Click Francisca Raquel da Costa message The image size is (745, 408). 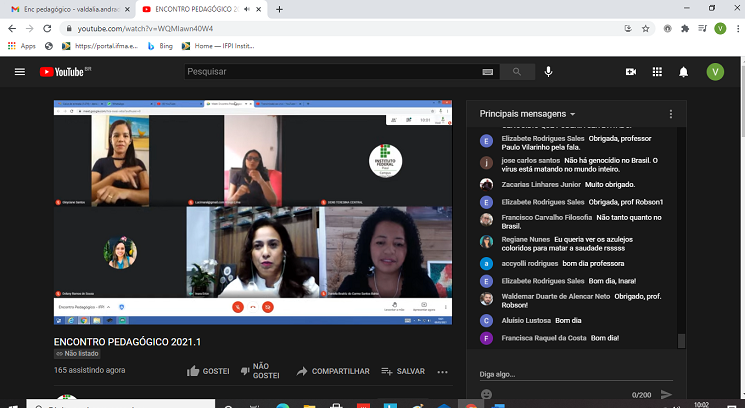tap(575, 338)
